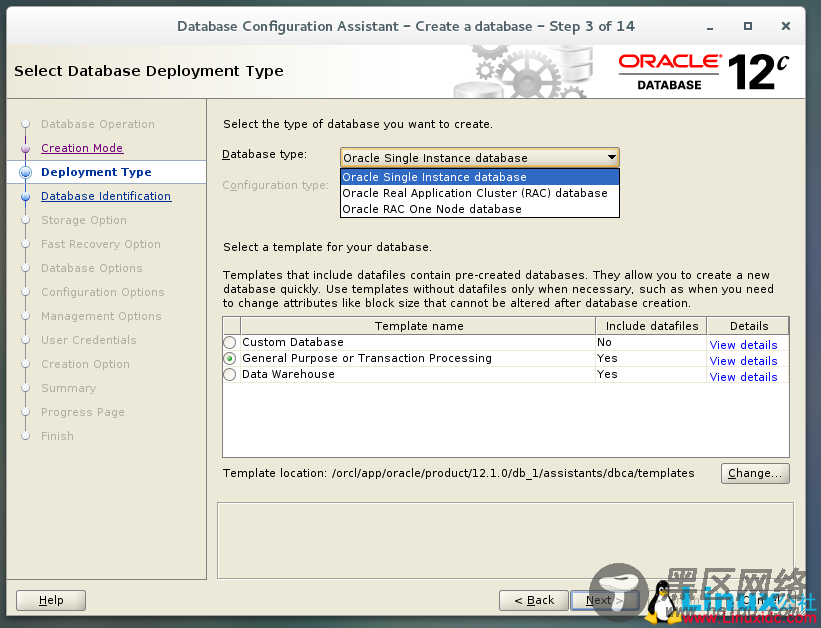View details for Data Warehouse template

(x=743, y=377)
